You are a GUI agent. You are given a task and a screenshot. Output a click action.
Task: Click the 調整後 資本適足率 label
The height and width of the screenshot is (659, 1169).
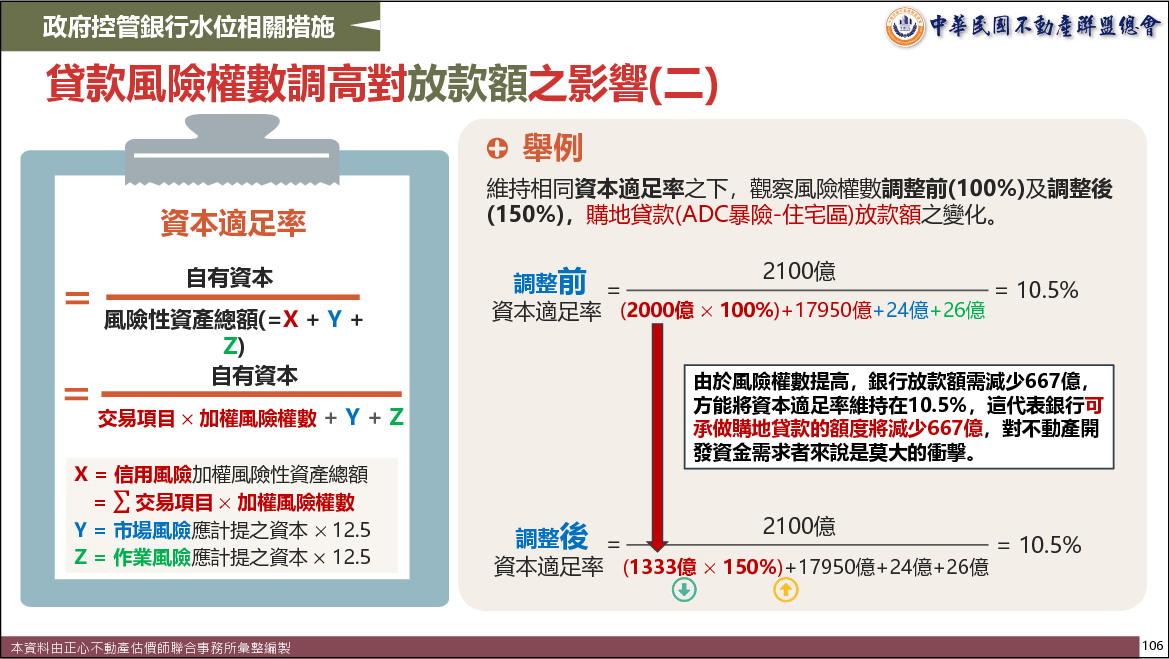pos(548,552)
